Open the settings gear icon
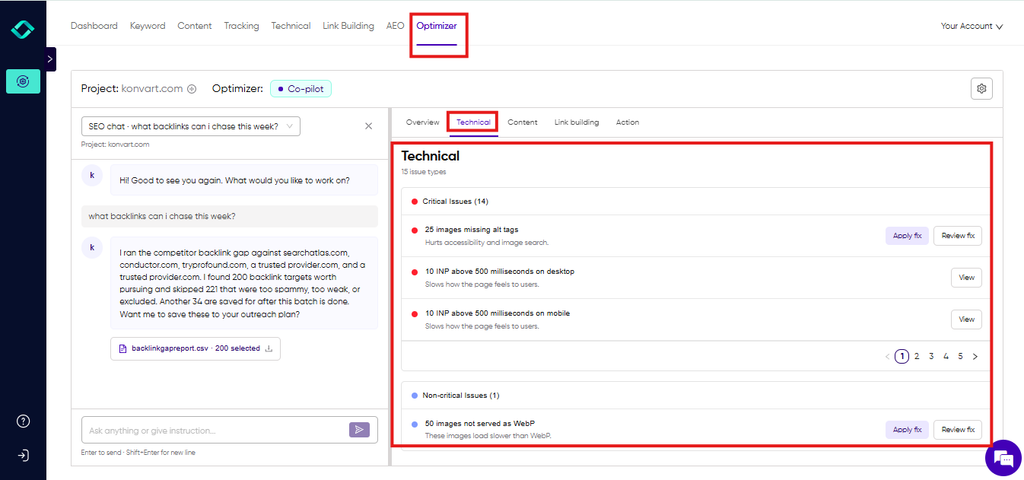 pos(981,89)
